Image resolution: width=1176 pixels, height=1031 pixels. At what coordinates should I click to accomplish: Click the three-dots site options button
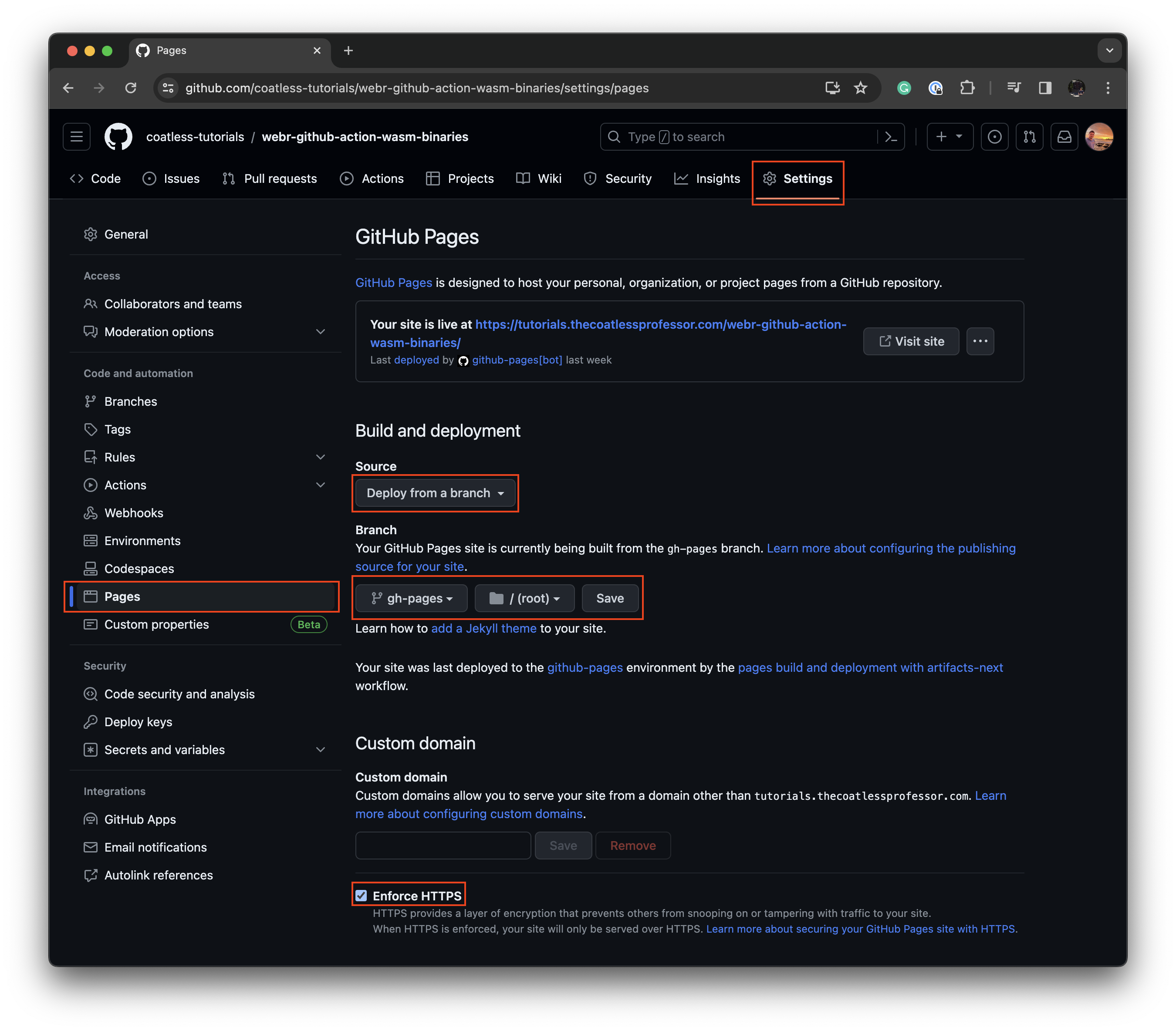tap(980, 341)
